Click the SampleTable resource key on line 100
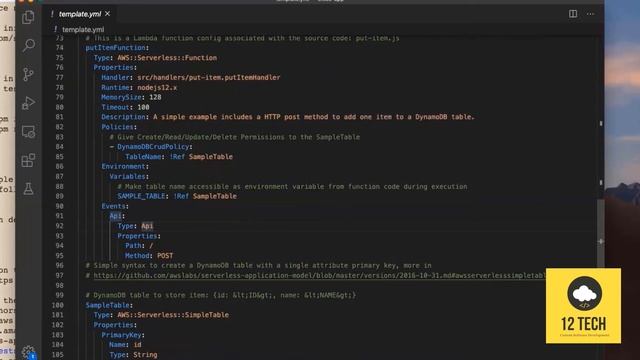Screen dimensions: 640x360 tap(107, 305)
